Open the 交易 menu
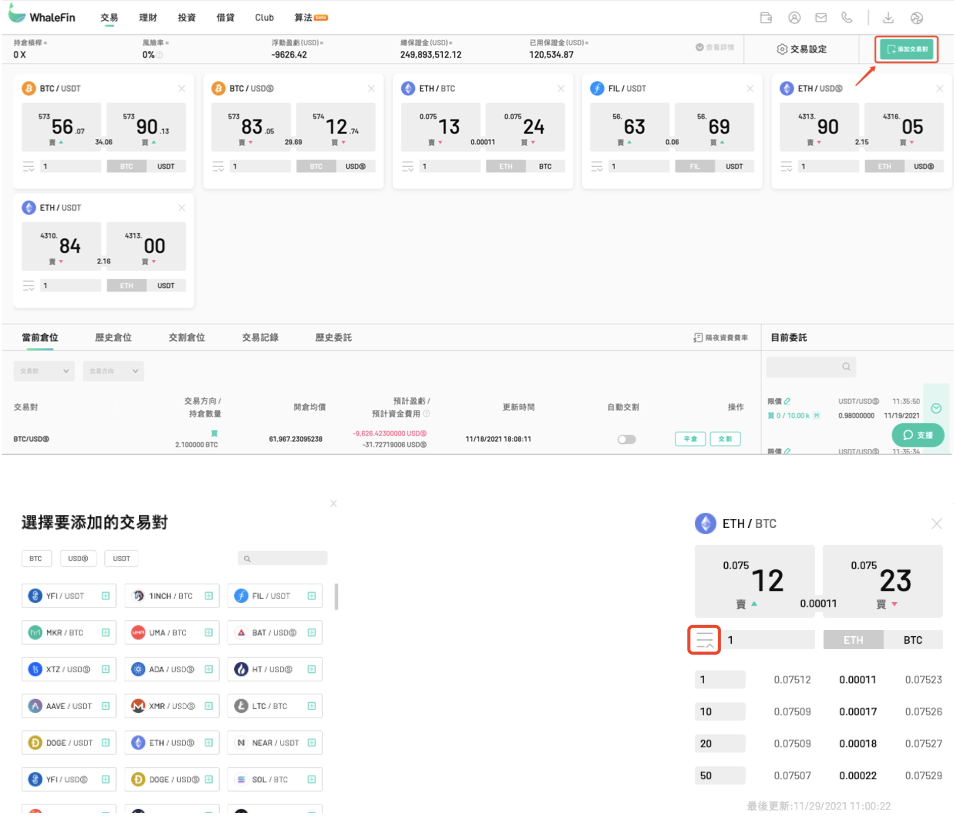 pos(110,18)
